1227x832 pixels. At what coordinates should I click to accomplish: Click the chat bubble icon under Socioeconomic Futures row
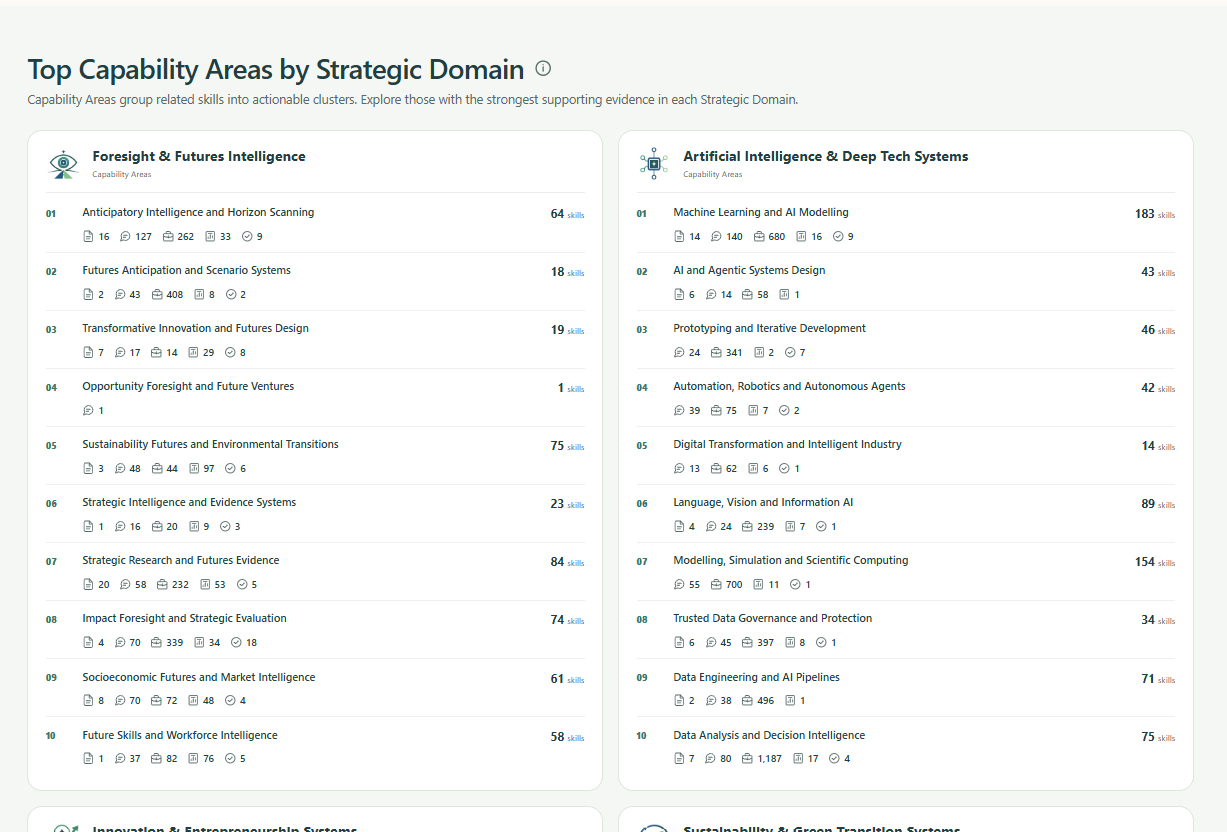pyautogui.click(x=120, y=701)
